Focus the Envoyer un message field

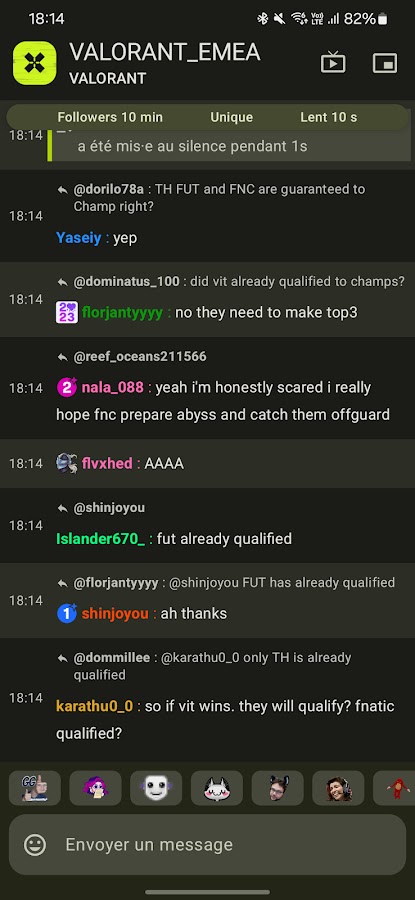pos(207,844)
